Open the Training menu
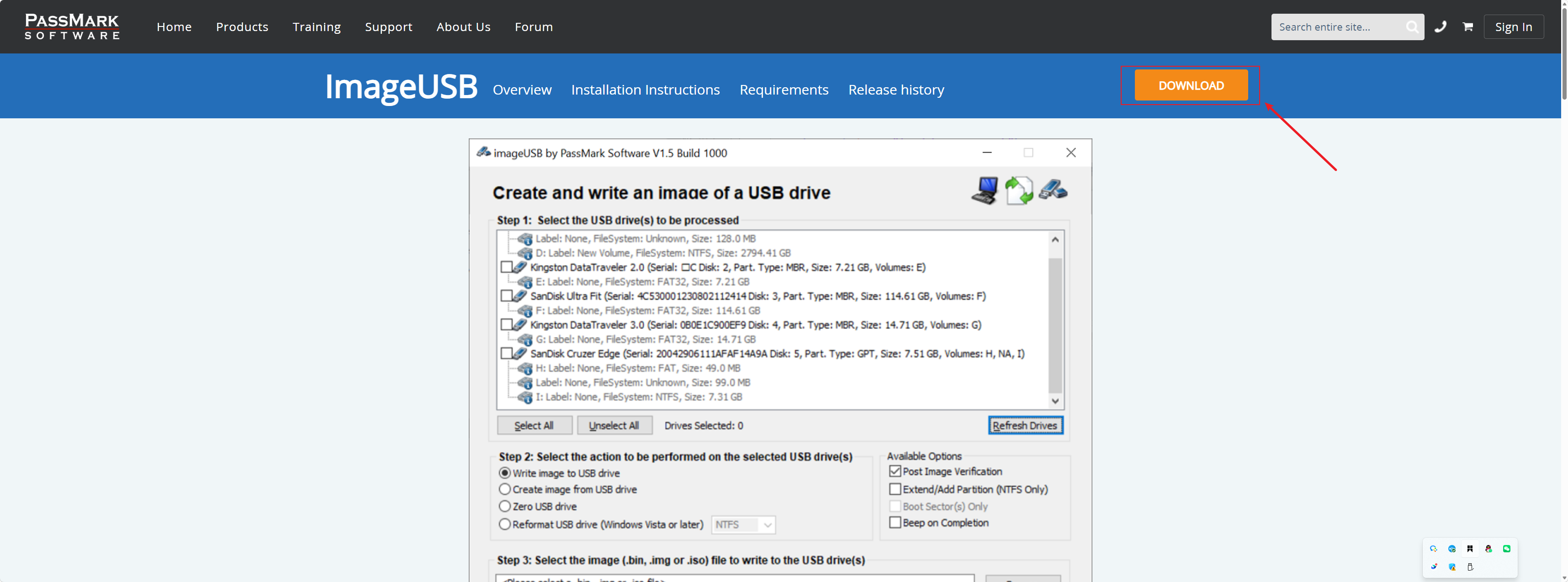The height and width of the screenshot is (582, 1568). [x=317, y=27]
